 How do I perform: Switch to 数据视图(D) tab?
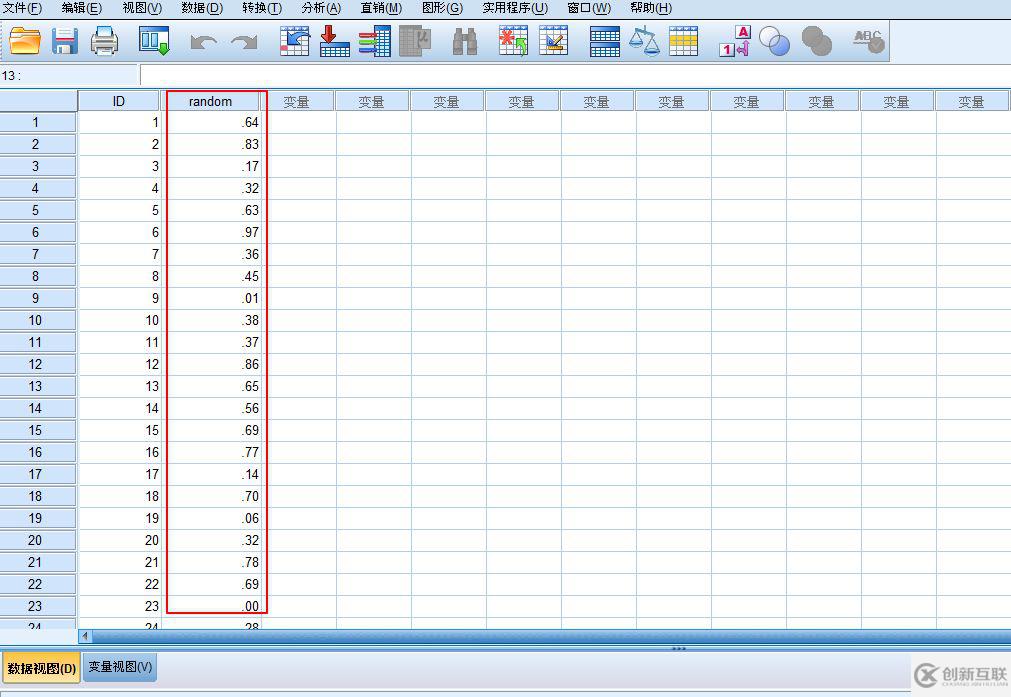point(41,668)
